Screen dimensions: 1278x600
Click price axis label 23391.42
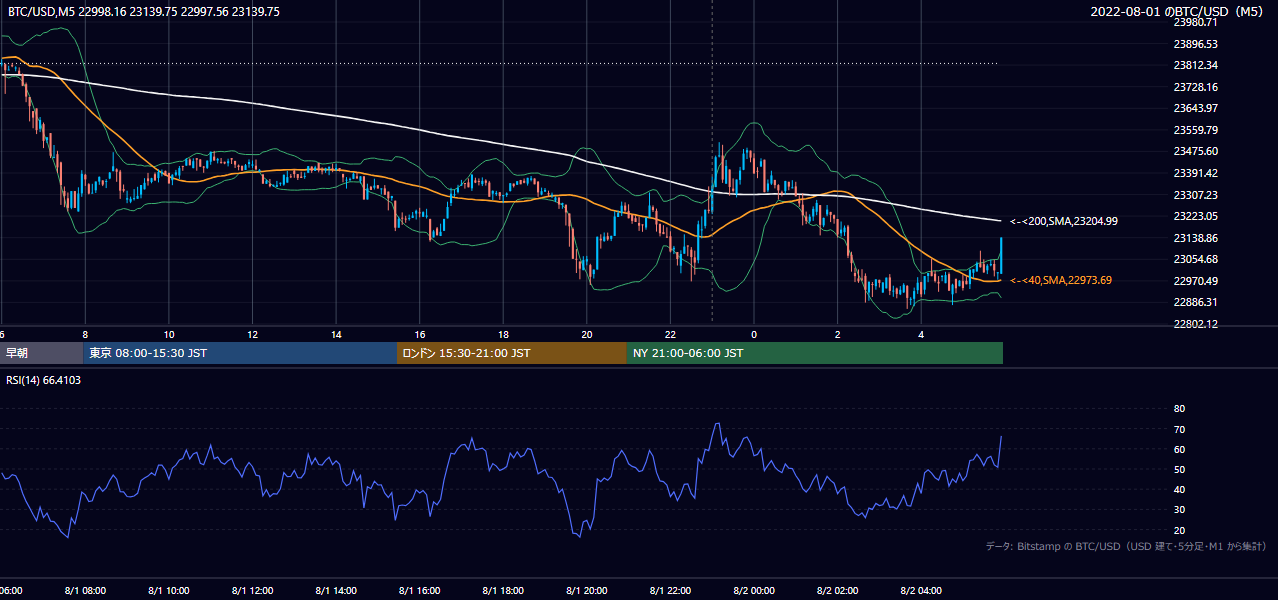pos(1195,173)
